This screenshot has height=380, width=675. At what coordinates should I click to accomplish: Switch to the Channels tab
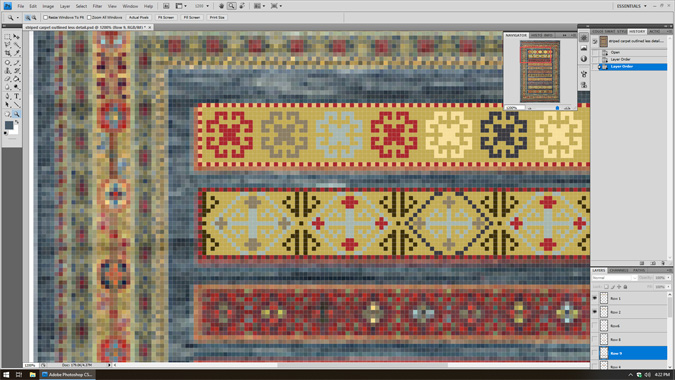click(x=619, y=270)
